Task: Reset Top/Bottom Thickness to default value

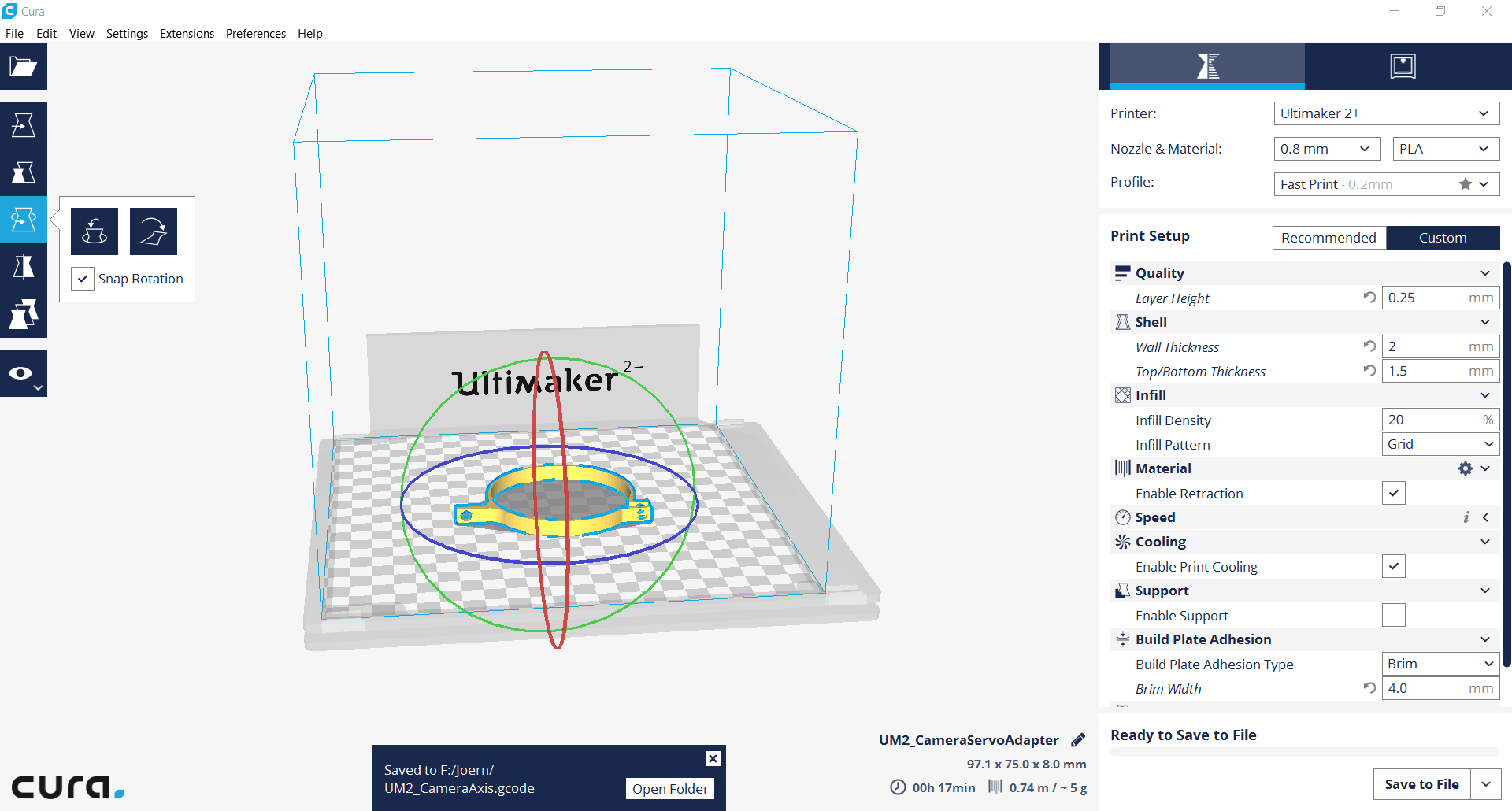Action: click(1369, 371)
